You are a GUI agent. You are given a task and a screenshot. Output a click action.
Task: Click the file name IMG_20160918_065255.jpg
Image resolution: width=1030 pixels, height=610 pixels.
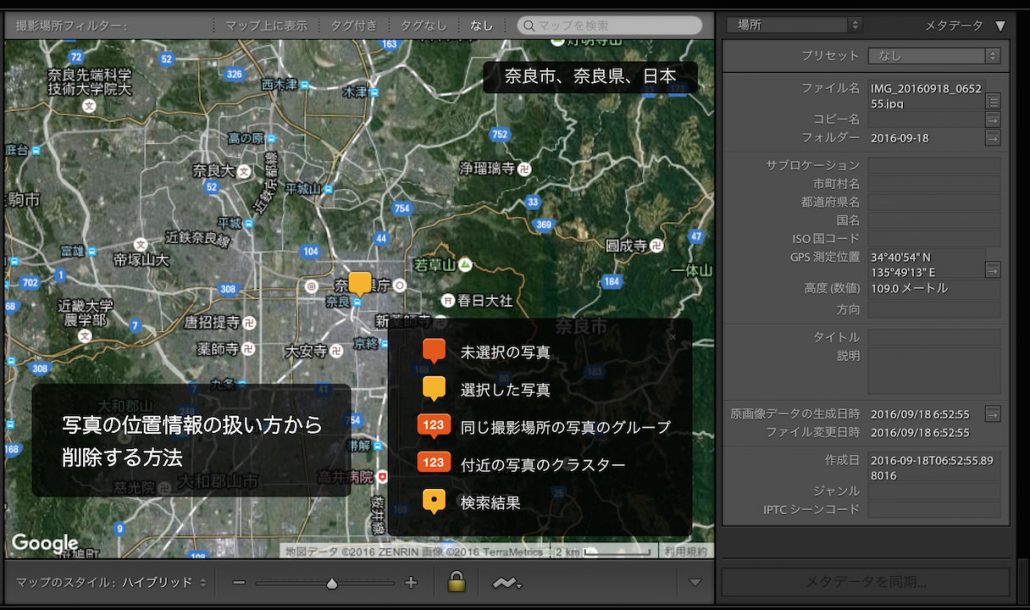pos(926,96)
